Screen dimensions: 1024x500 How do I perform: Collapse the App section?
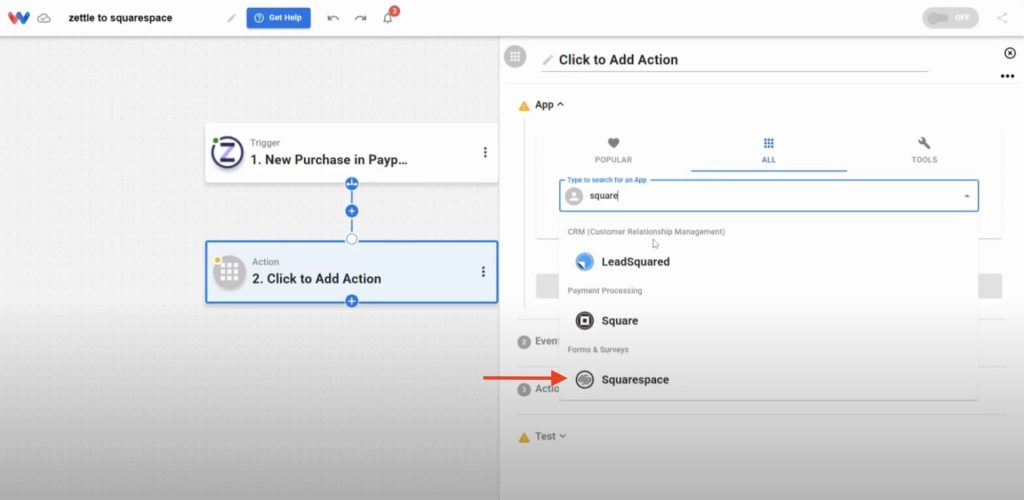pyautogui.click(x=549, y=105)
